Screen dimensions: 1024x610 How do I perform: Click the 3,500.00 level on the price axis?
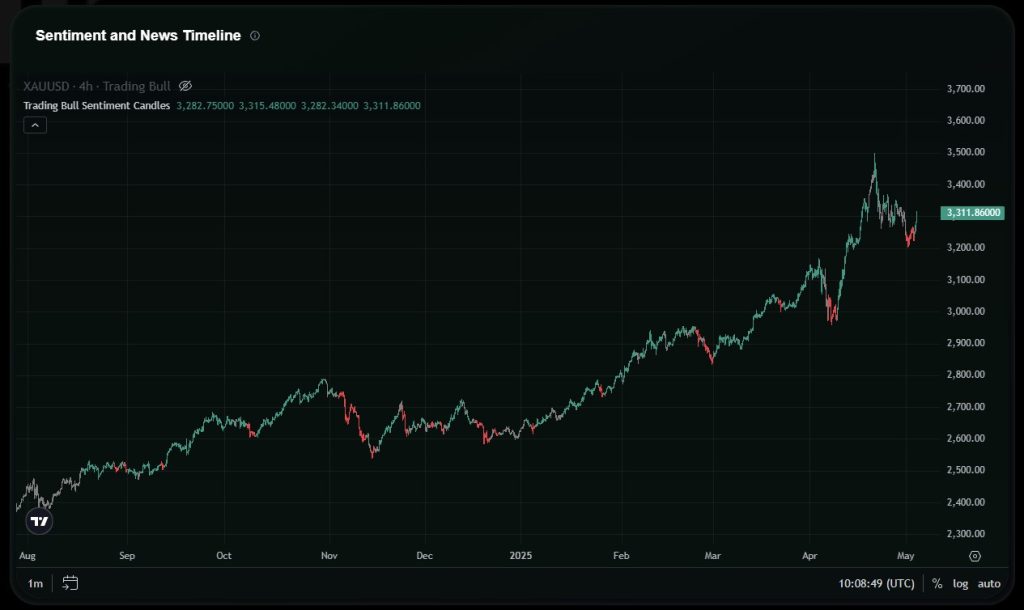pyautogui.click(x=966, y=152)
